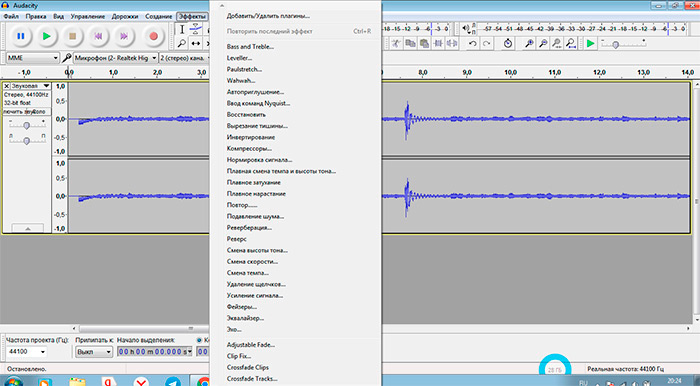Viewport: 700px width, 386px height.
Task: Click the small green Play-at-speed button
Action: [591, 43]
